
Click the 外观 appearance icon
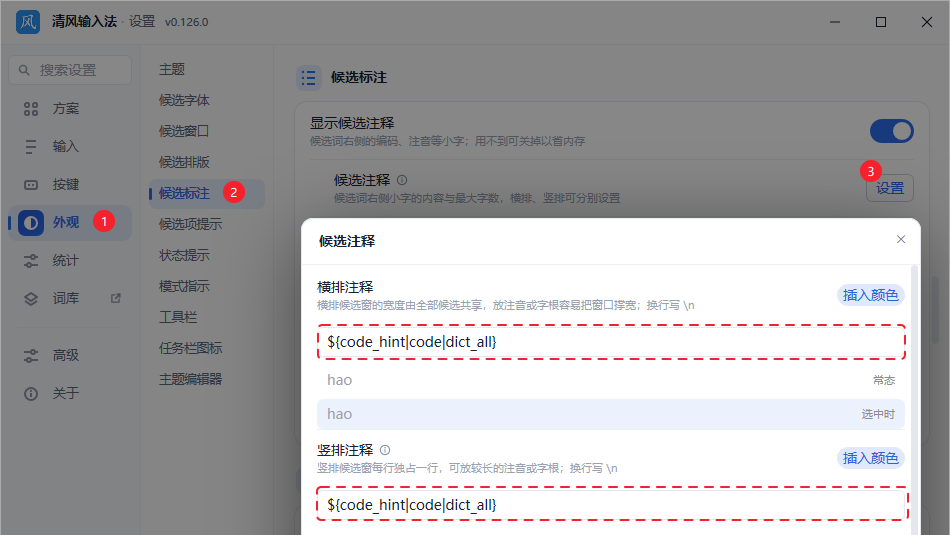click(31, 223)
